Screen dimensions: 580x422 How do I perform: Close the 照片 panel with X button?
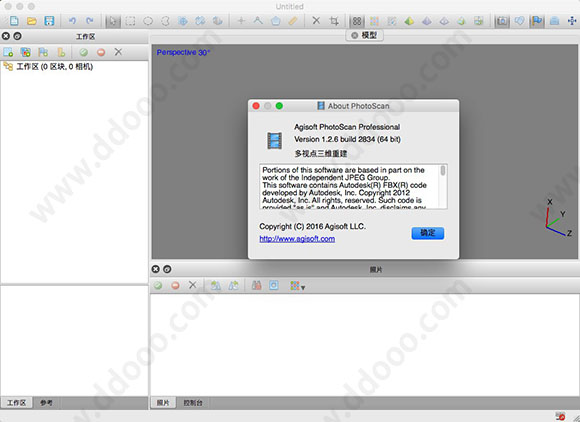pos(155,269)
